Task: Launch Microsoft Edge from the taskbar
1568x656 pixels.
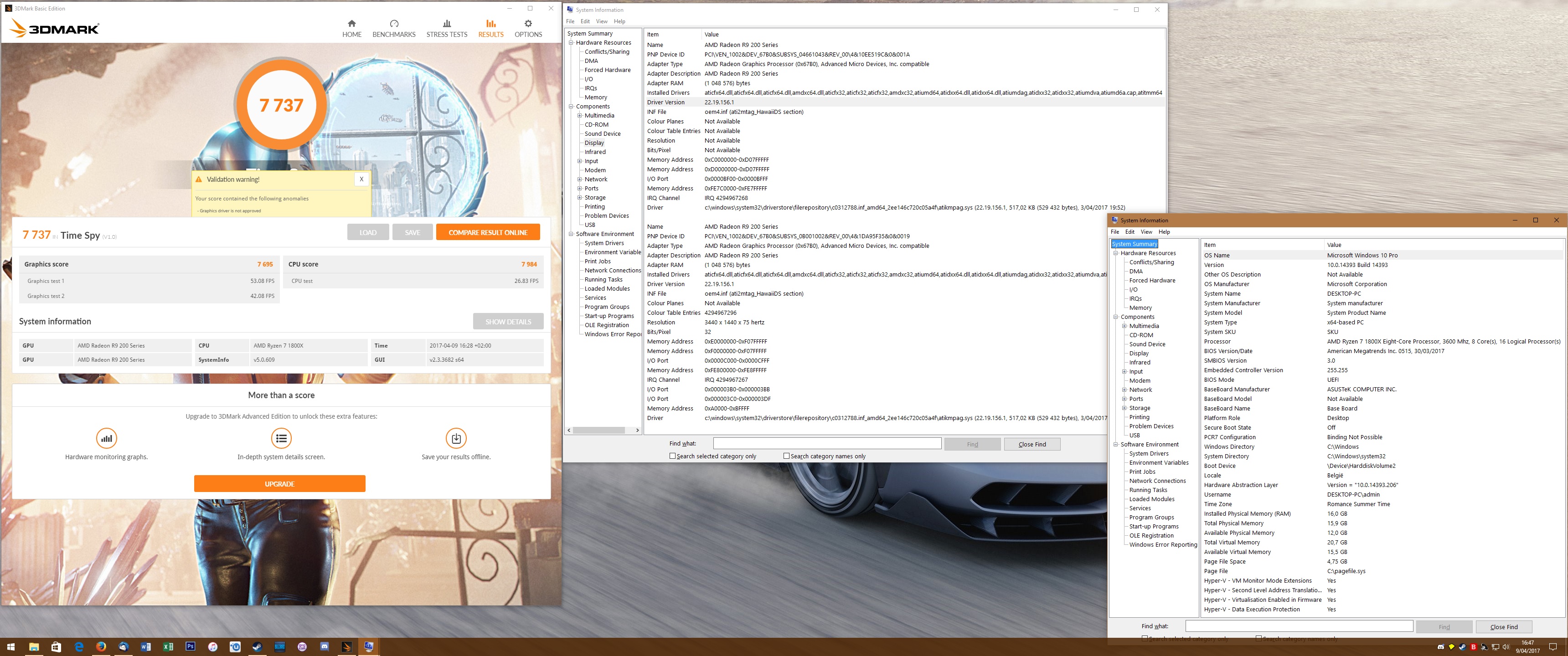Action: (78, 647)
